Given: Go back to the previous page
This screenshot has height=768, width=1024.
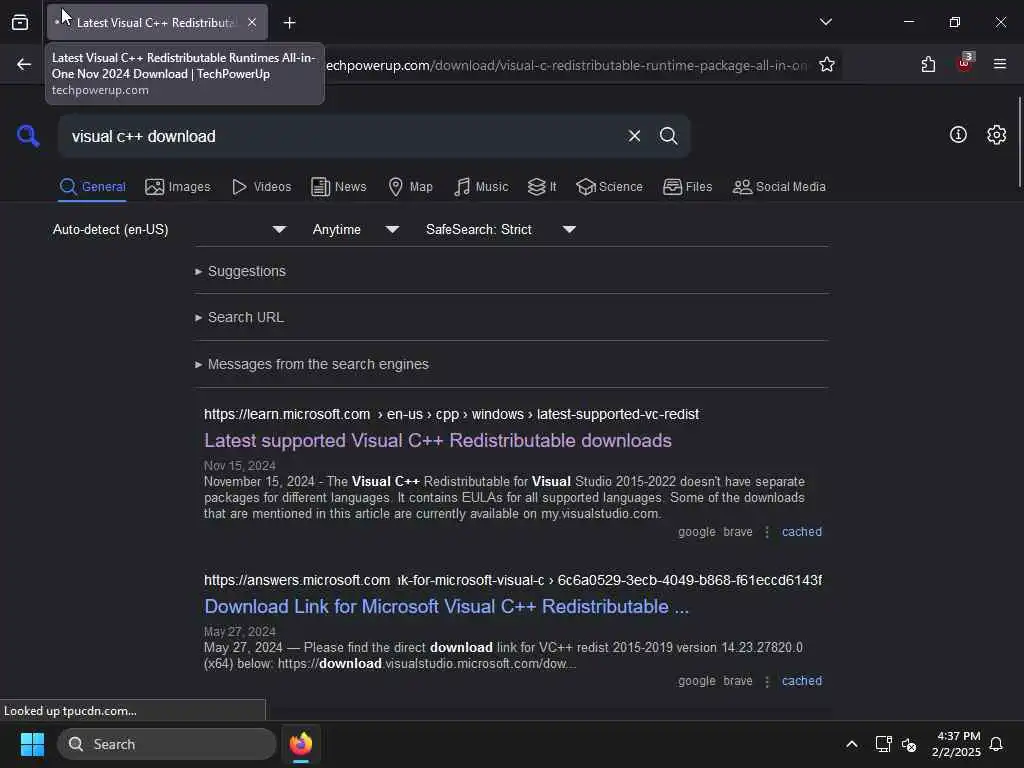Looking at the screenshot, I should (x=24, y=64).
